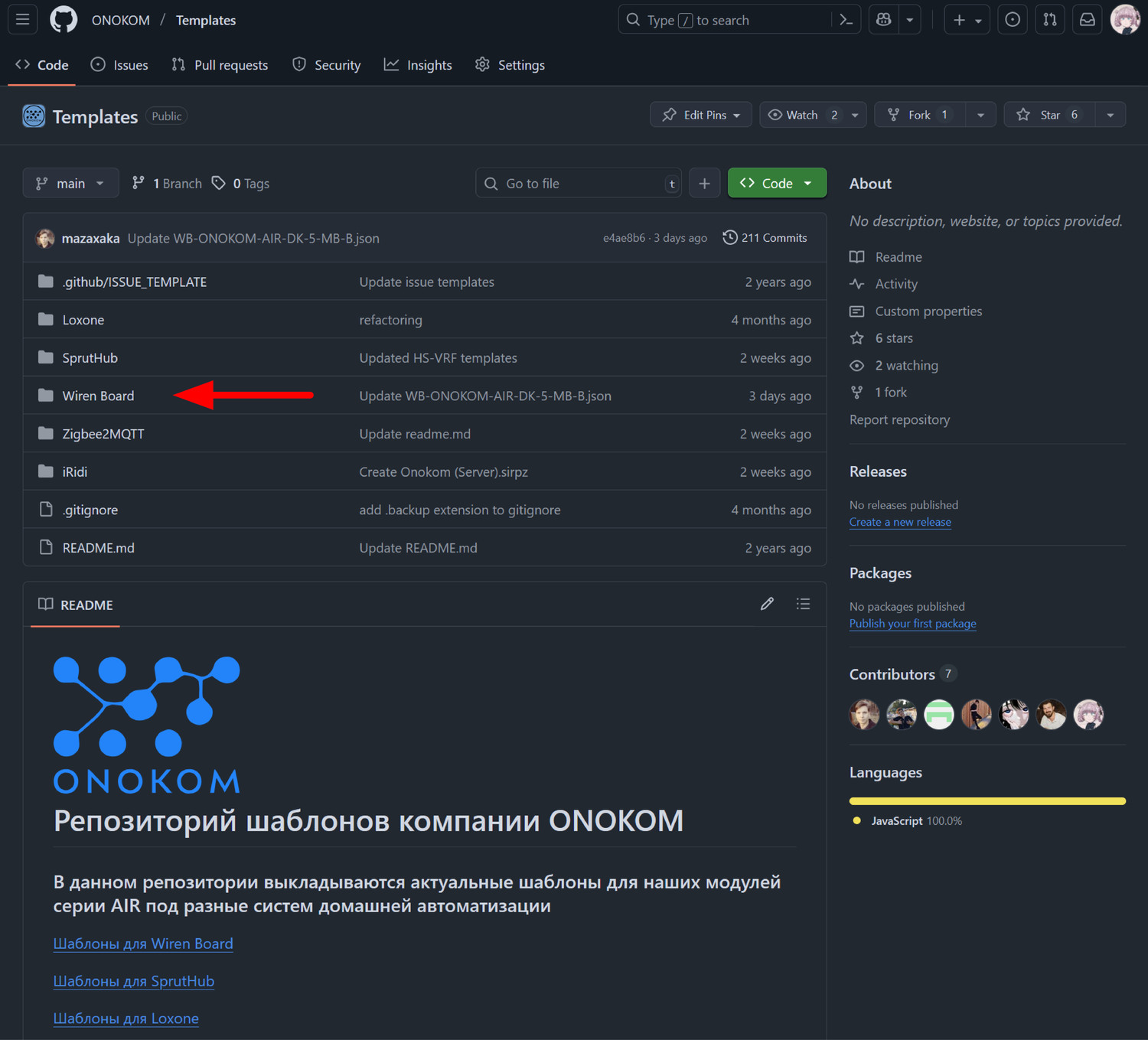Viewport: 1148px width, 1040px height.
Task: Open the hamburger navigation menu
Action: click(23, 20)
